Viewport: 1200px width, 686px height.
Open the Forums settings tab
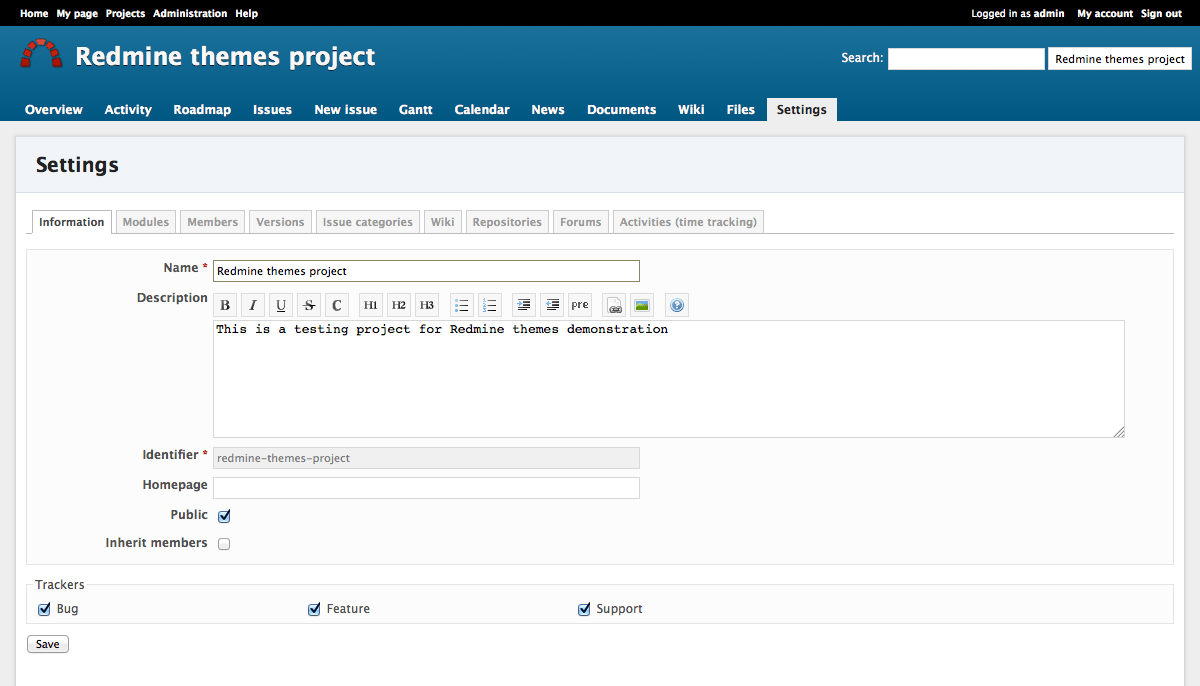click(581, 222)
